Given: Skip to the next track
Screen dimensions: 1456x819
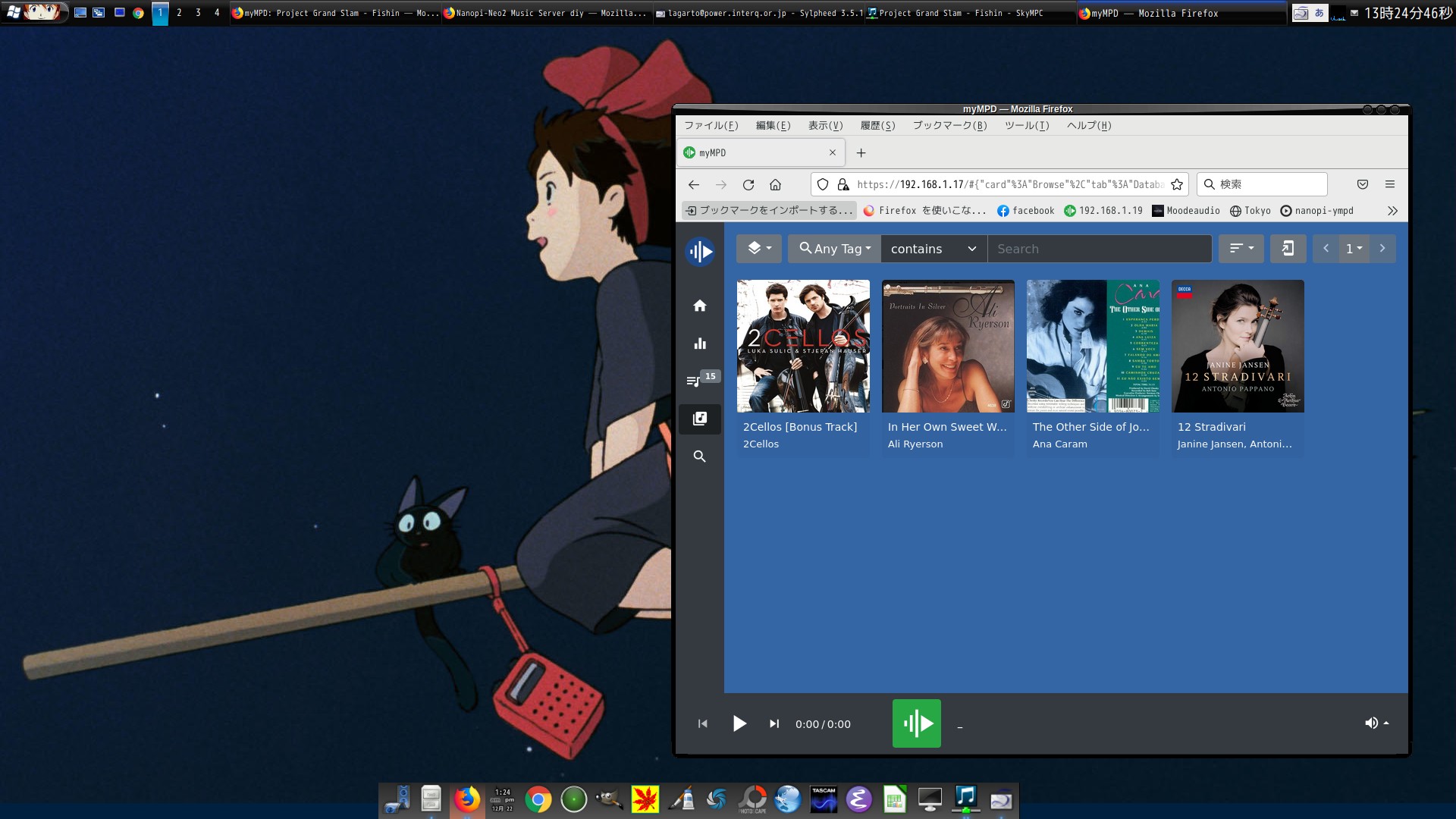Looking at the screenshot, I should (x=773, y=723).
